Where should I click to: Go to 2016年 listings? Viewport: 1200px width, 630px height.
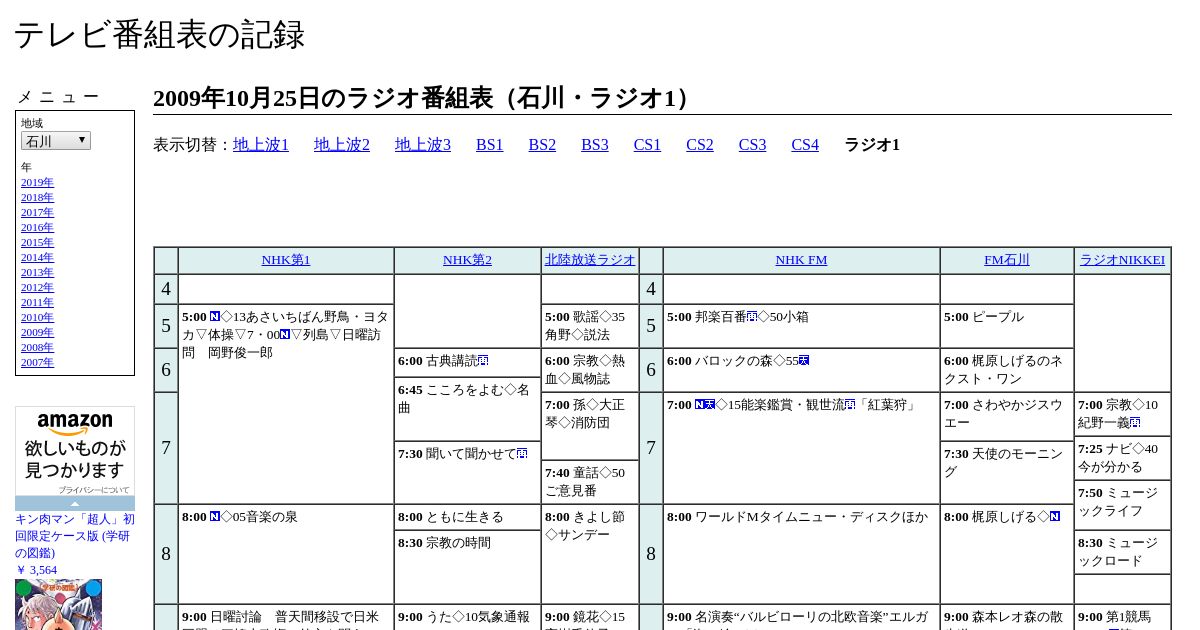37,227
